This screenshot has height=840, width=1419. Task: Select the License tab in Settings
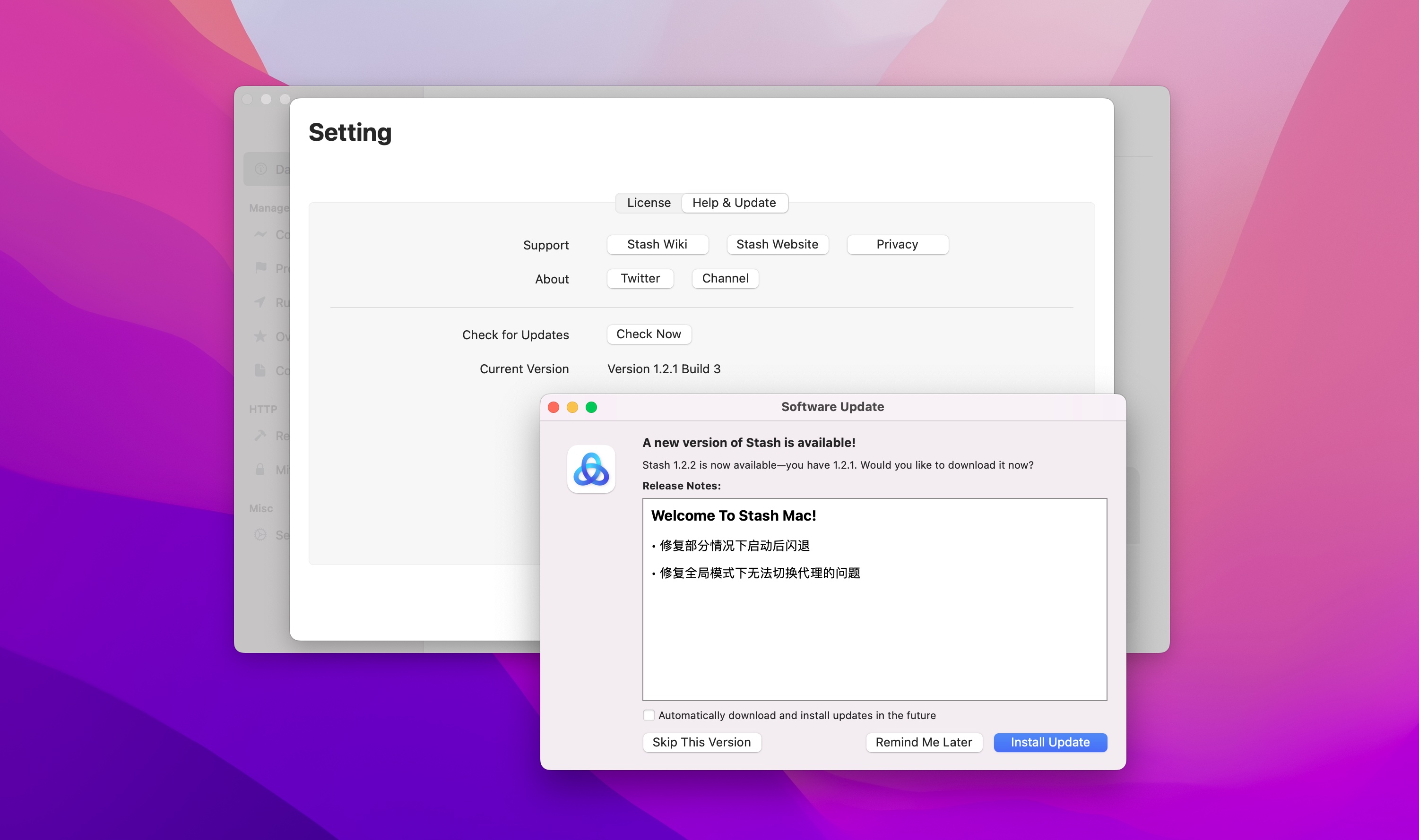tap(648, 202)
